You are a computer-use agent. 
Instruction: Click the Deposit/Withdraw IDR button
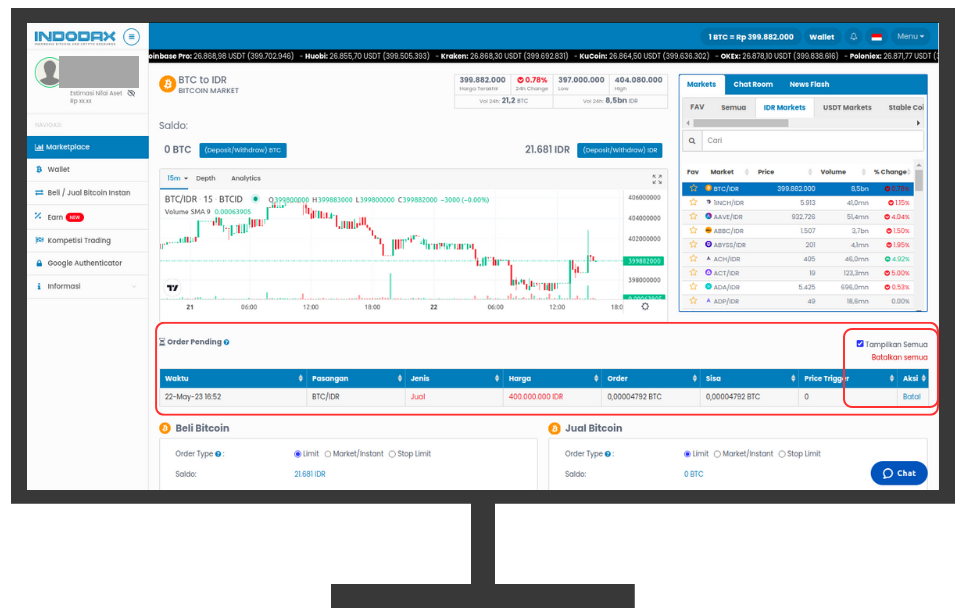620,150
